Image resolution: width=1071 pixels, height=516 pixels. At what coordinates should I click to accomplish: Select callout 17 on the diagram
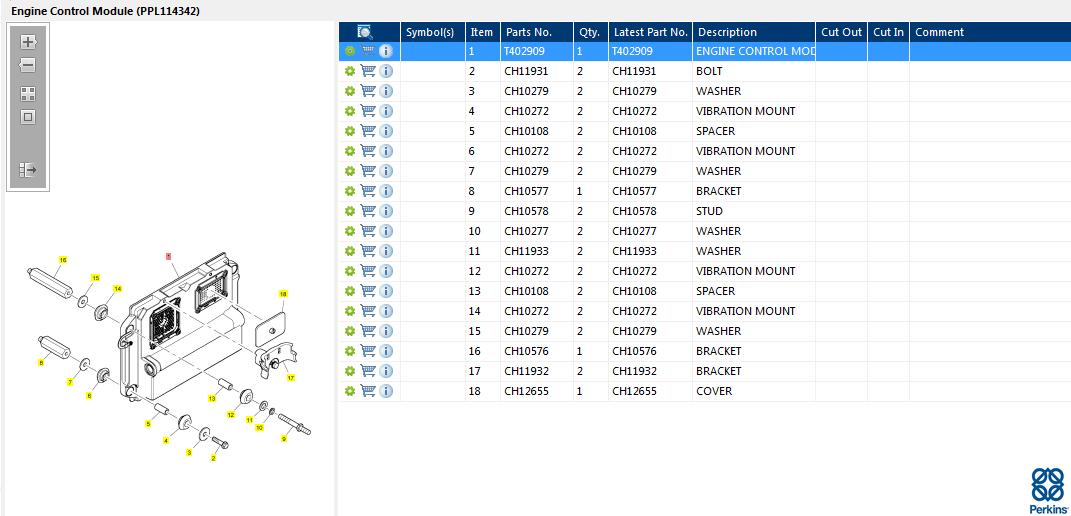[290, 377]
